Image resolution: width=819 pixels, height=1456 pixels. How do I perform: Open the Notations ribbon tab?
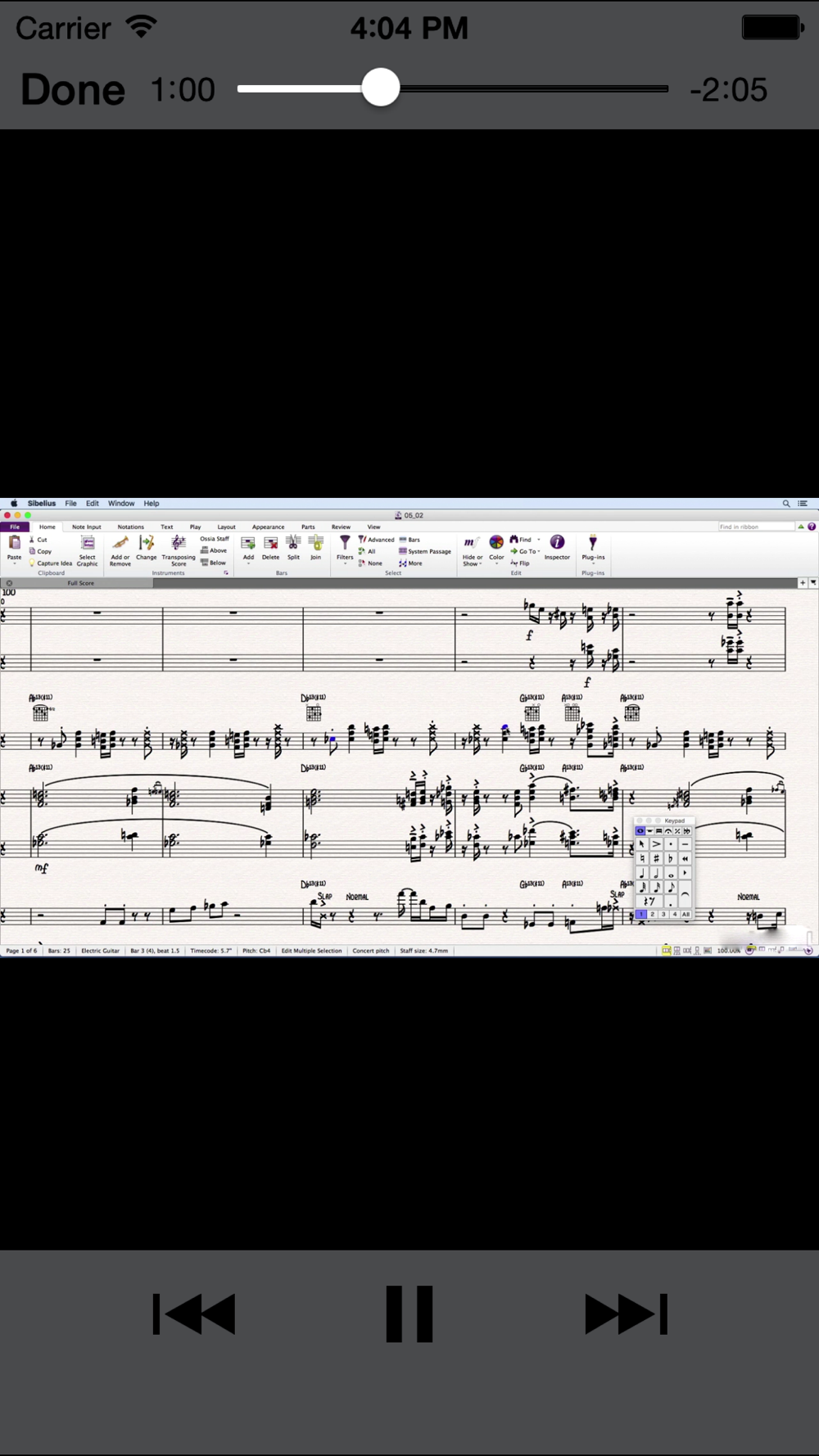(x=130, y=527)
